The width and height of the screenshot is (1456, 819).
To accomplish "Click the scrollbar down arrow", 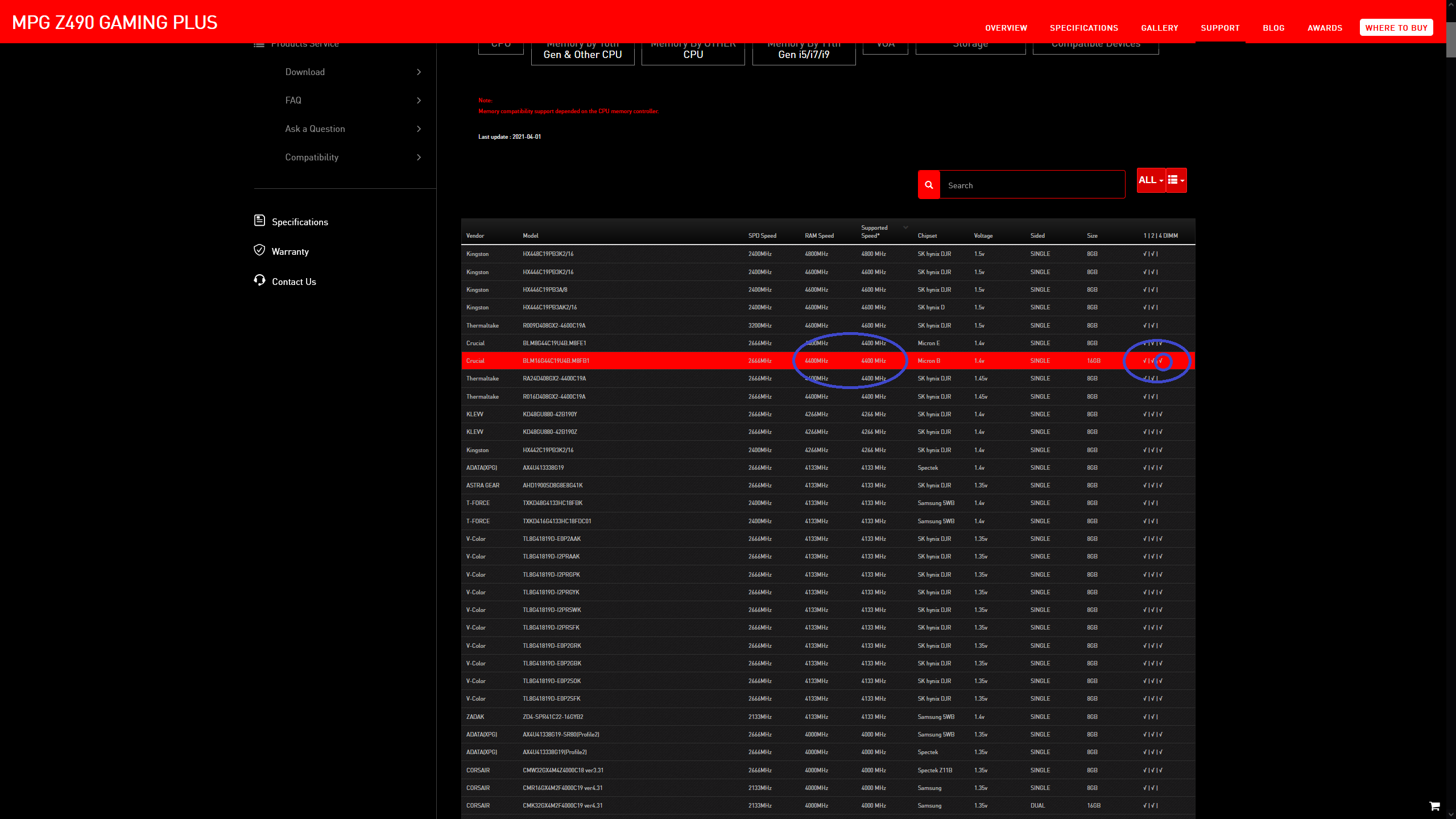I will click(1451, 814).
